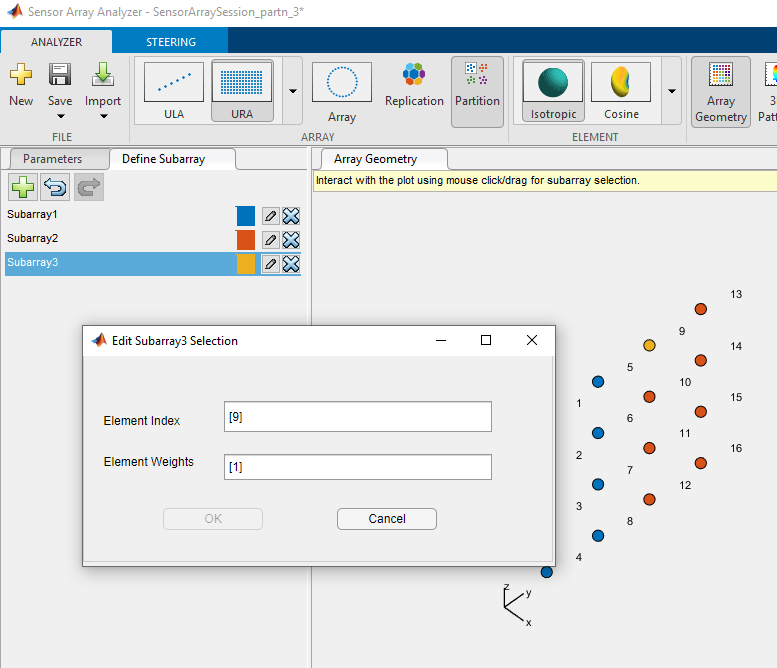The image size is (777, 668).
Task: Add a new subarray with green plus
Action: coord(23,187)
